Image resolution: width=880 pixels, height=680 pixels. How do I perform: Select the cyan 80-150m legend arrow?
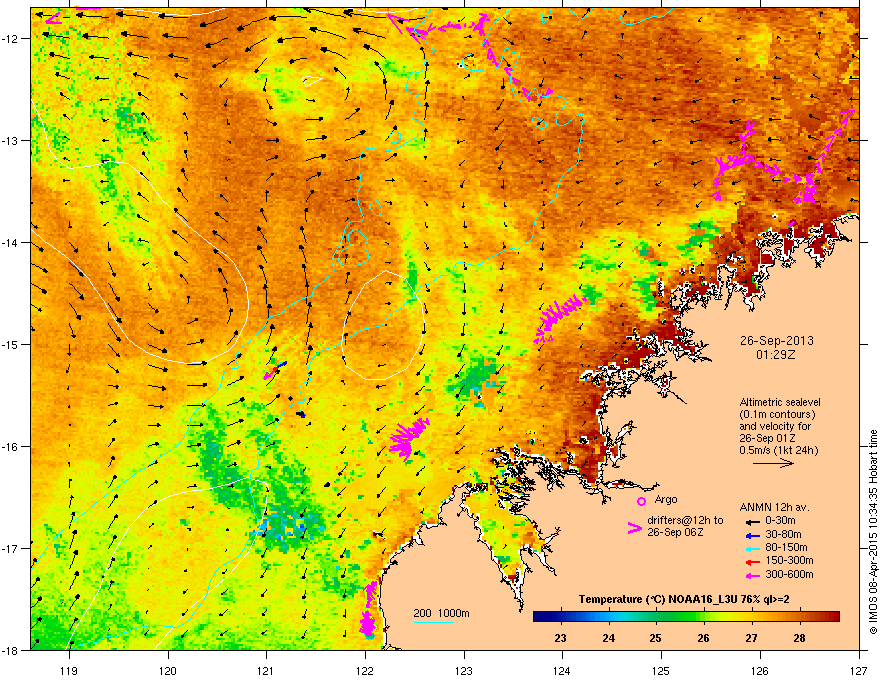[752, 548]
